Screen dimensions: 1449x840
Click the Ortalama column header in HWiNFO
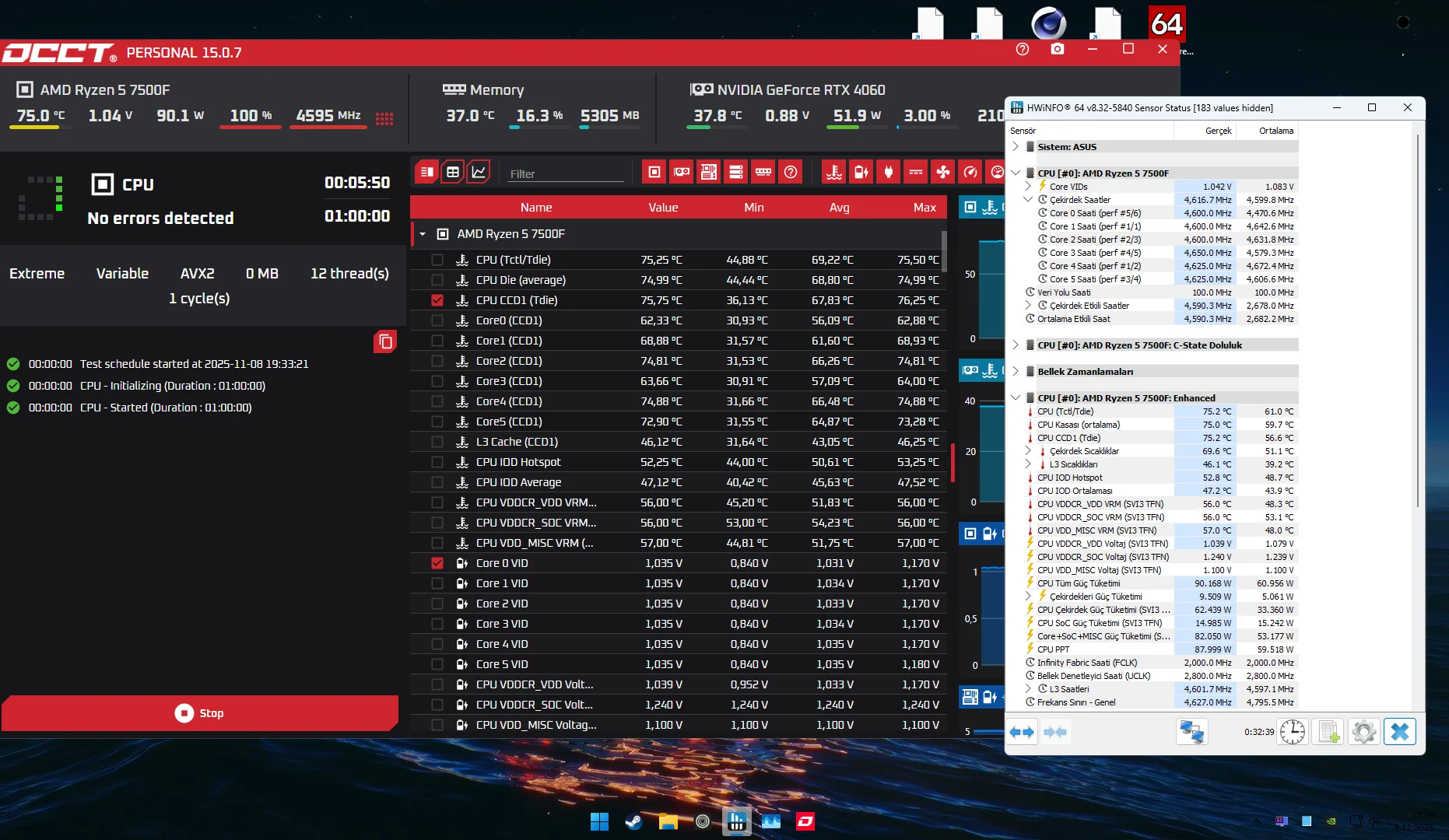tap(1267, 131)
